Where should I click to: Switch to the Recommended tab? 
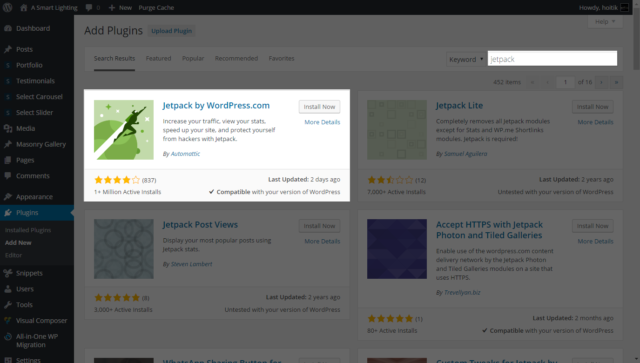(236, 58)
